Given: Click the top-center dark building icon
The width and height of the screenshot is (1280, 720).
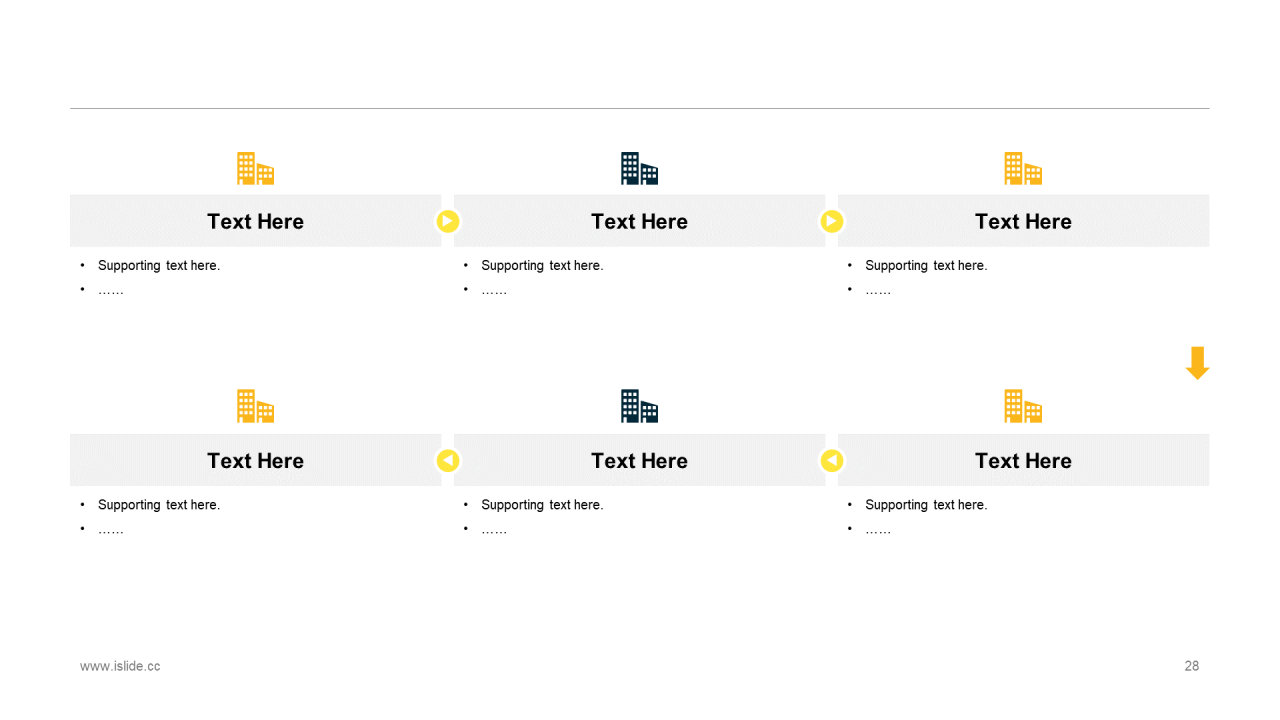Looking at the screenshot, I should point(639,169).
